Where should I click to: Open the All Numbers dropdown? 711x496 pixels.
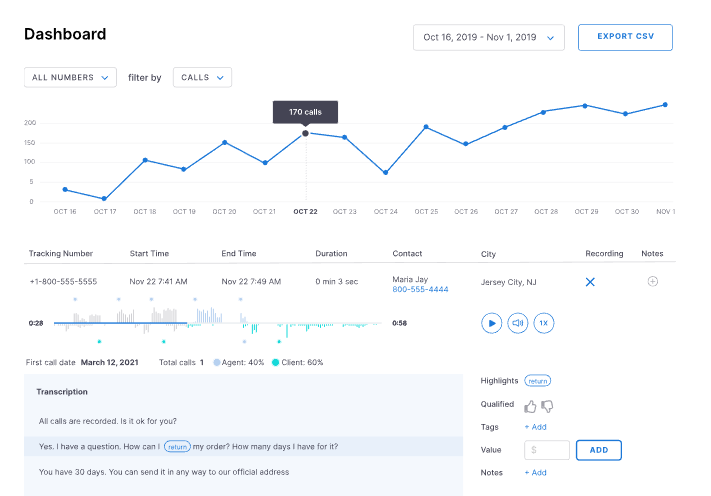(70, 77)
